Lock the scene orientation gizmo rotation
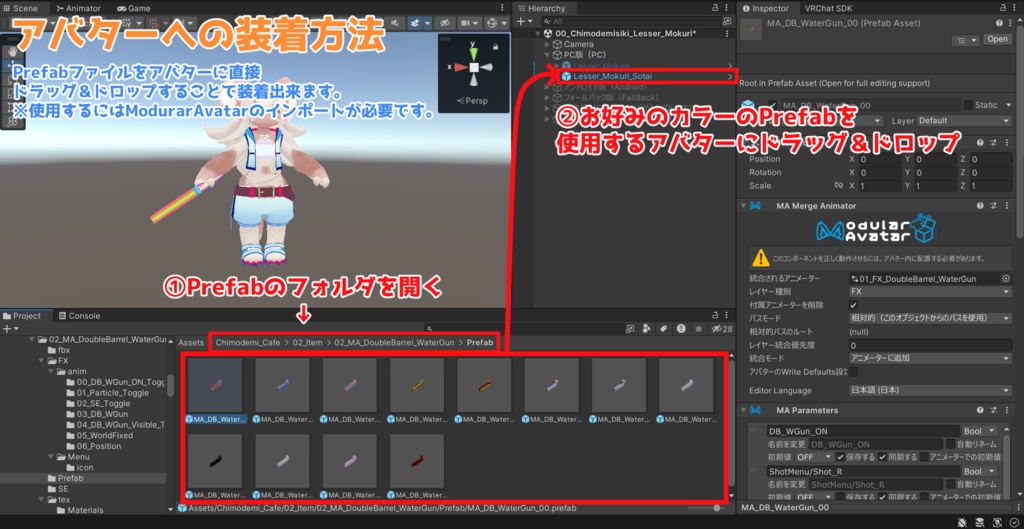The image size is (1024, 529). pyautogui.click(x=496, y=46)
